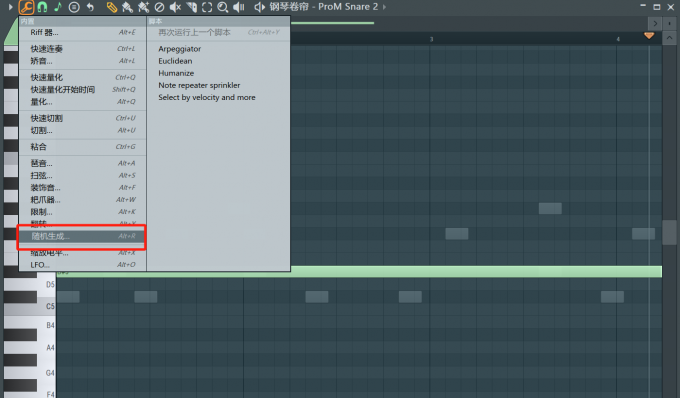Open the wrench Tools menu icon
This screenshot has height=398, width=680.
tap(26, 7)
